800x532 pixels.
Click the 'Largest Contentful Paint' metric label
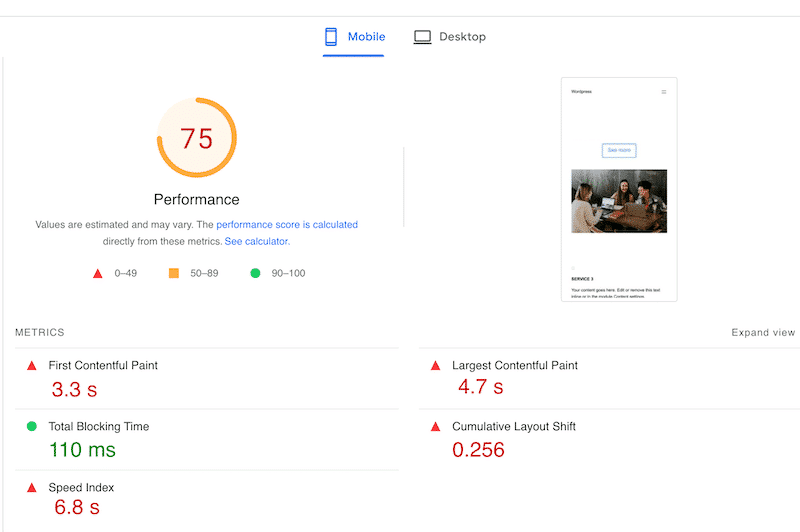[515, 365]
